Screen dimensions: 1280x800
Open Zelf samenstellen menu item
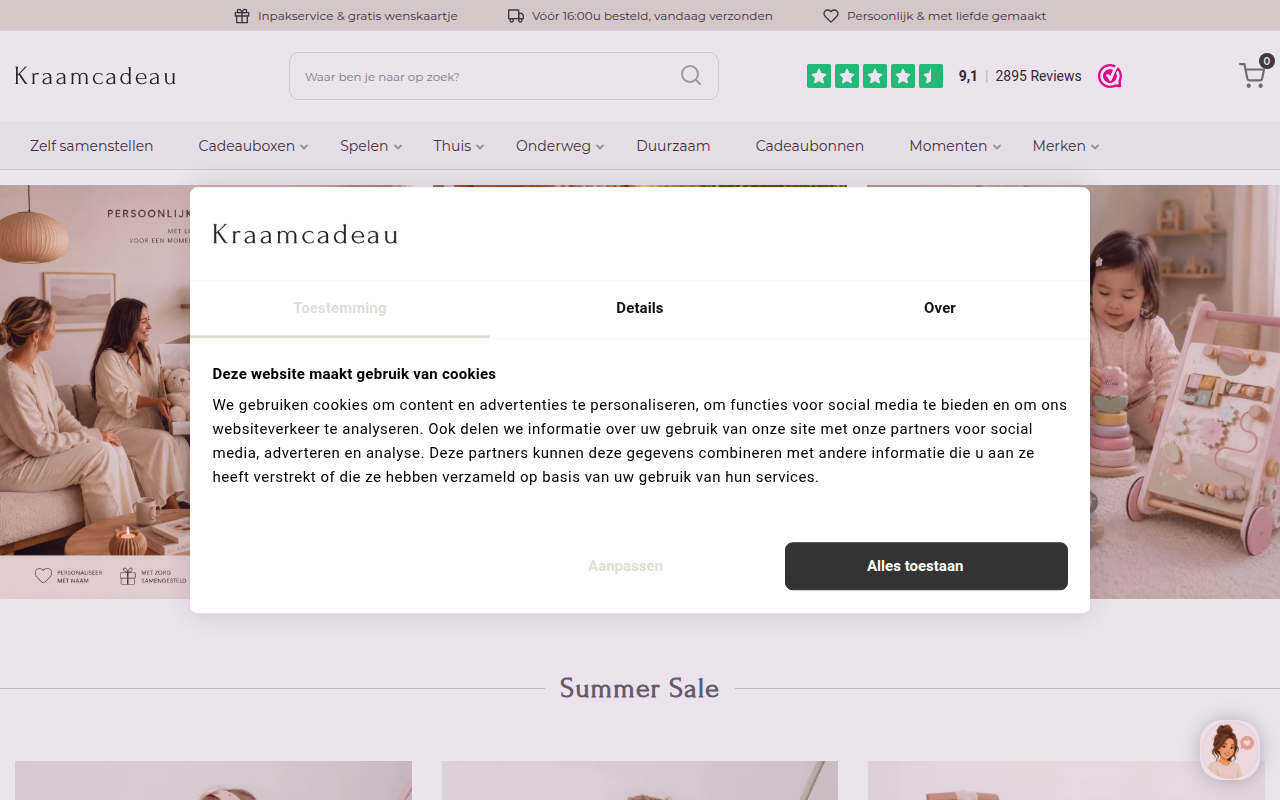[92, 146]
